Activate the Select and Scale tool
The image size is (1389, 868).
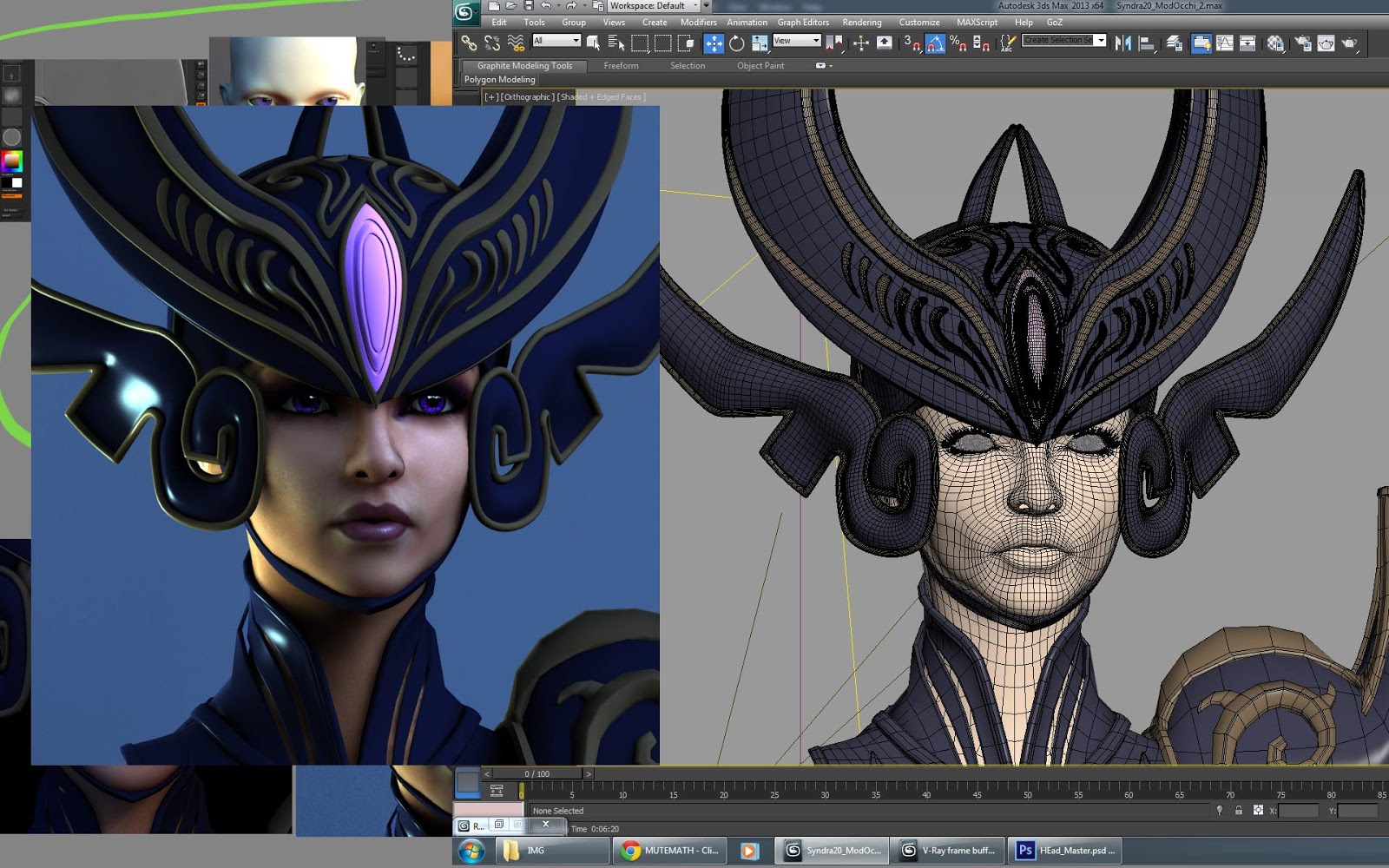[760, 43]
